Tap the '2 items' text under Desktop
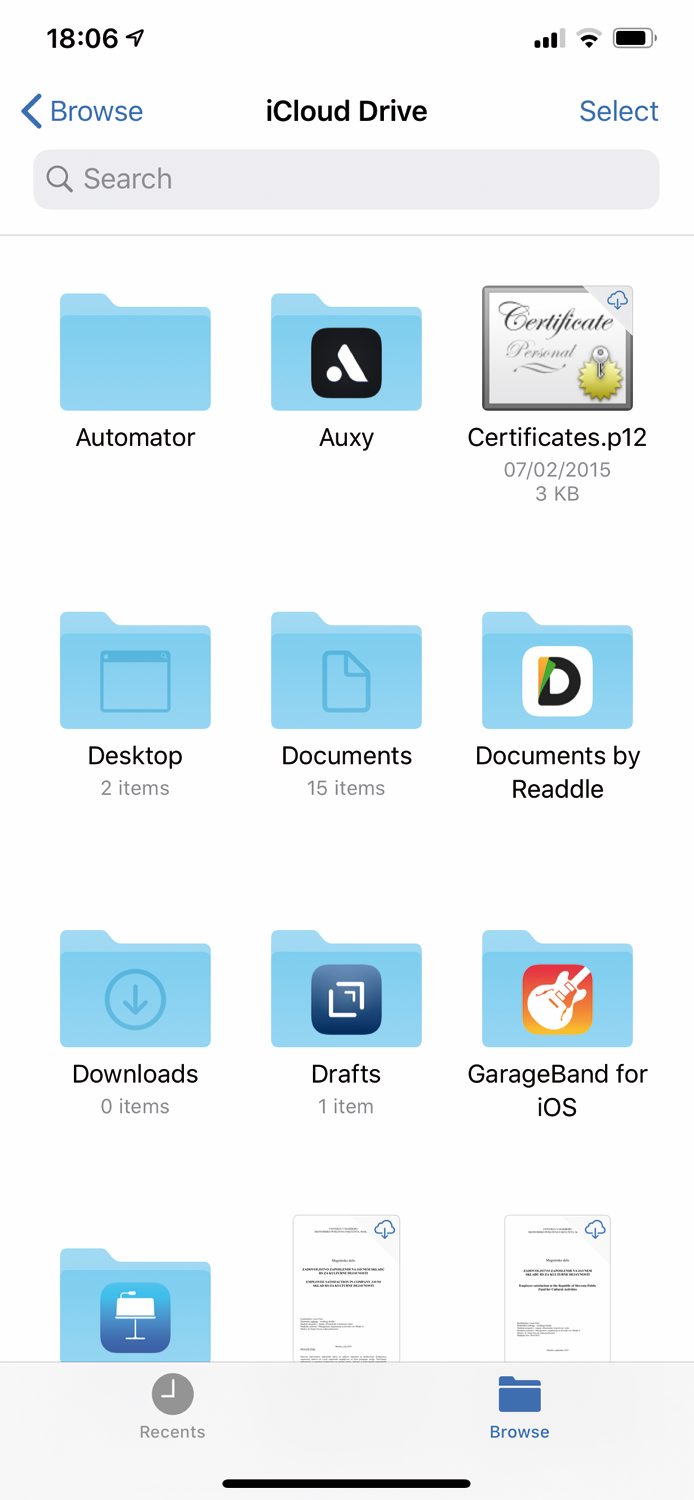The width and height of the screenshot is (694, 1500). pyautogui.click(x=135, y=788)
